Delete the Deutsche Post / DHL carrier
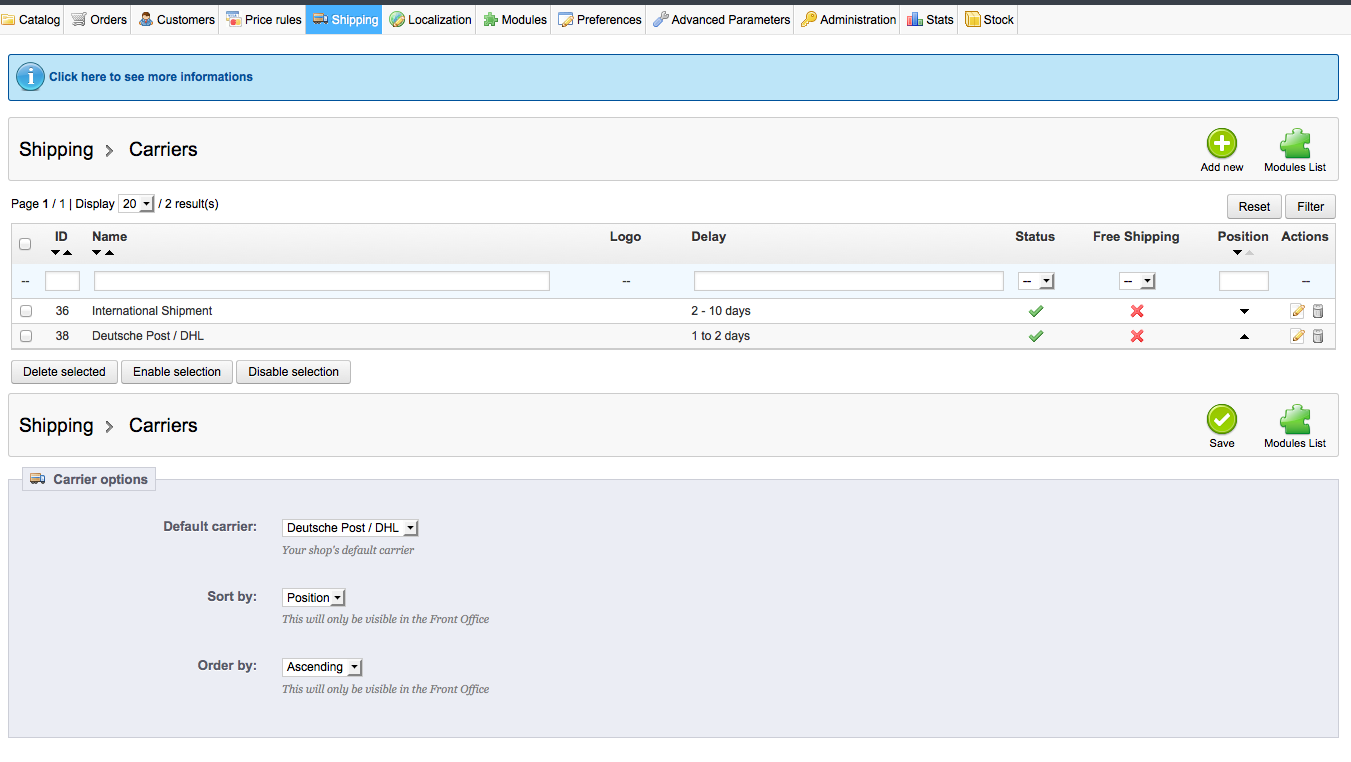The image size is (1351, 762). [x=1318, y=336]
